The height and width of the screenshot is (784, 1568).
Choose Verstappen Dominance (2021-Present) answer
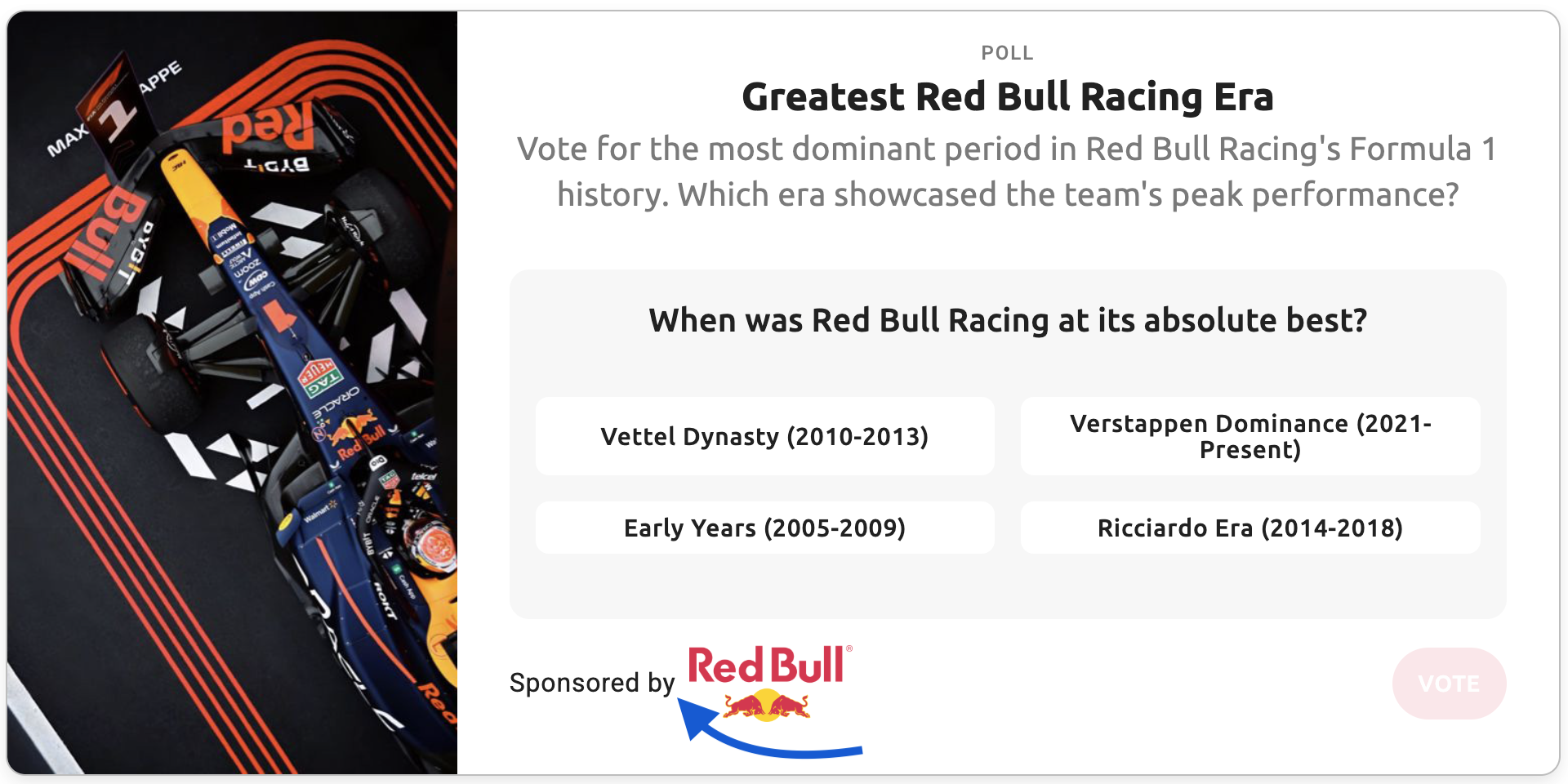click(x=1249, y=437)
